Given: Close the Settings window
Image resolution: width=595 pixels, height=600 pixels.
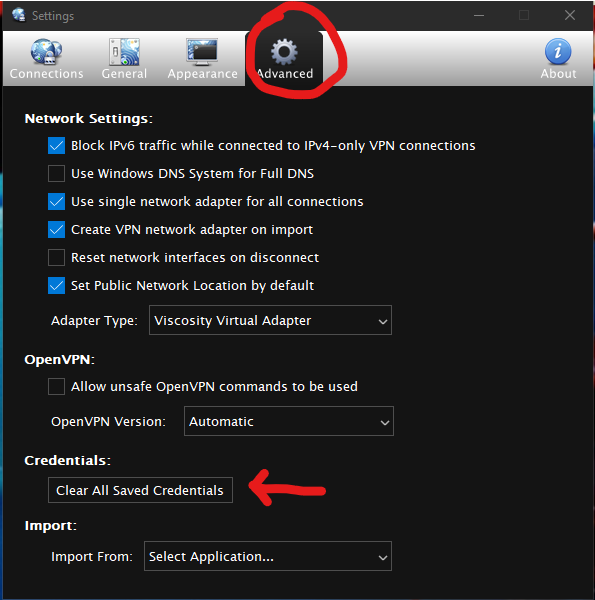Looking at the screenshot, I should click(x=570, y=15).
